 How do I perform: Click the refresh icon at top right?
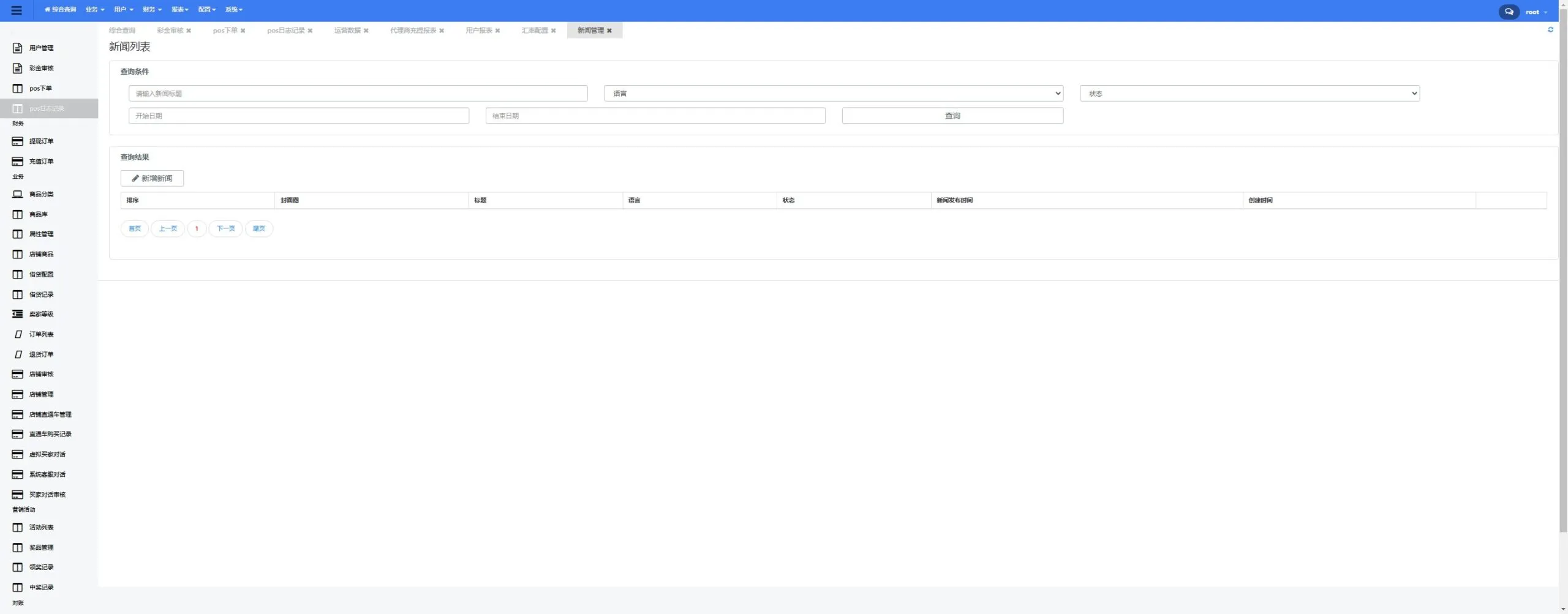click(x=1550, y=29)
